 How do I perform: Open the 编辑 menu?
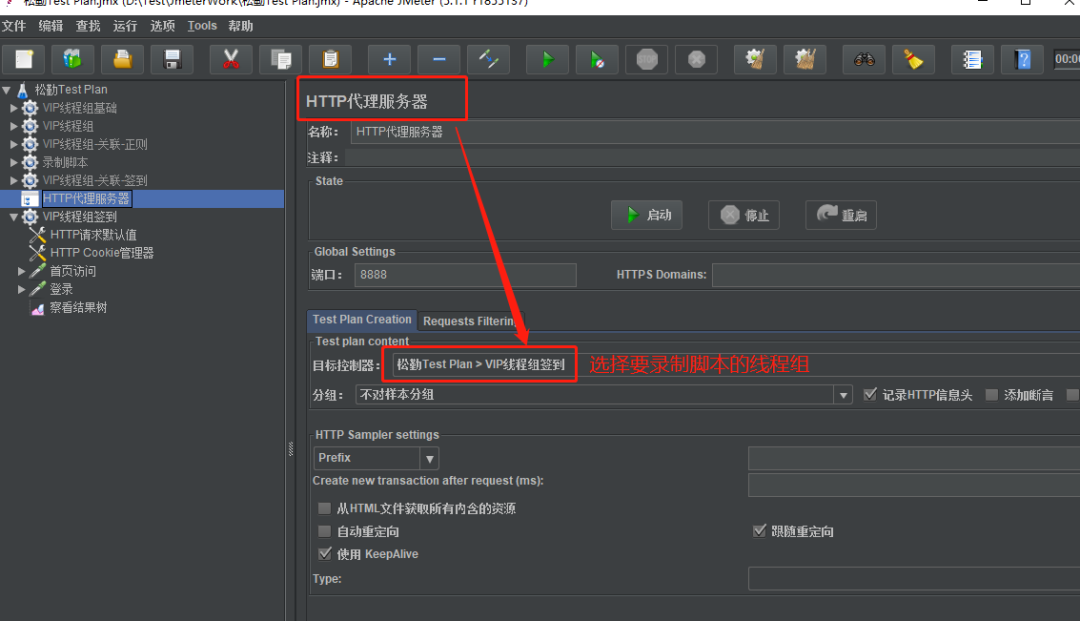51,26
